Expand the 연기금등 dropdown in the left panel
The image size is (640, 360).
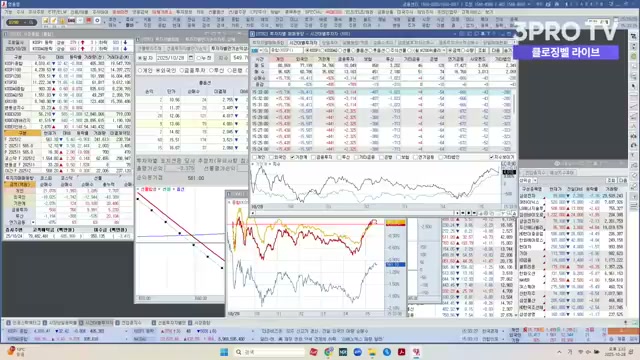(33, 222)
